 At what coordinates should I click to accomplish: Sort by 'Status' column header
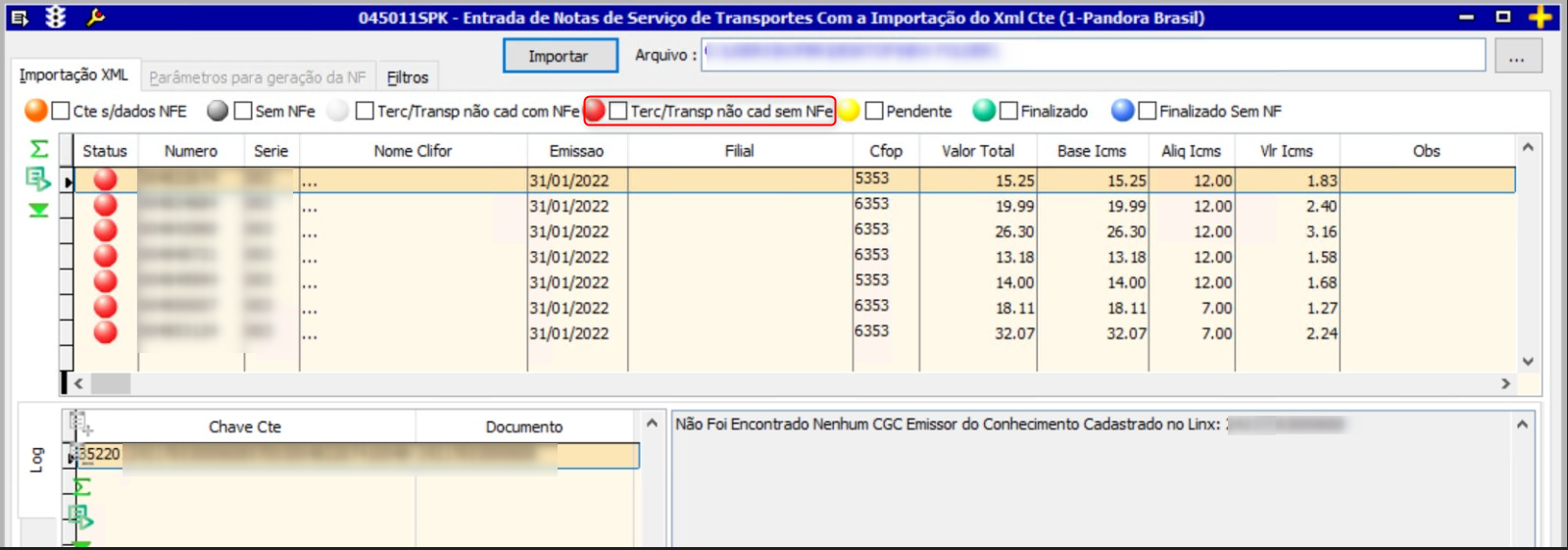[105, 151]
